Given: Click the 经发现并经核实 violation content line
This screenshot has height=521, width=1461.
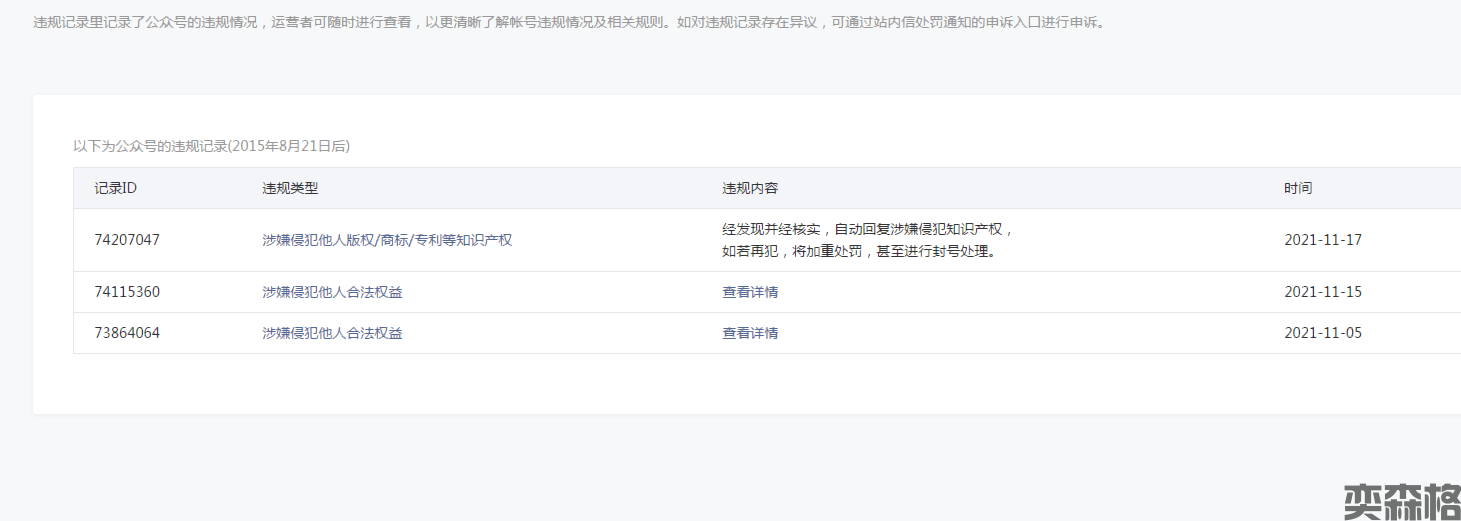Looking at the screenshot, I should [x=868, y=229].
